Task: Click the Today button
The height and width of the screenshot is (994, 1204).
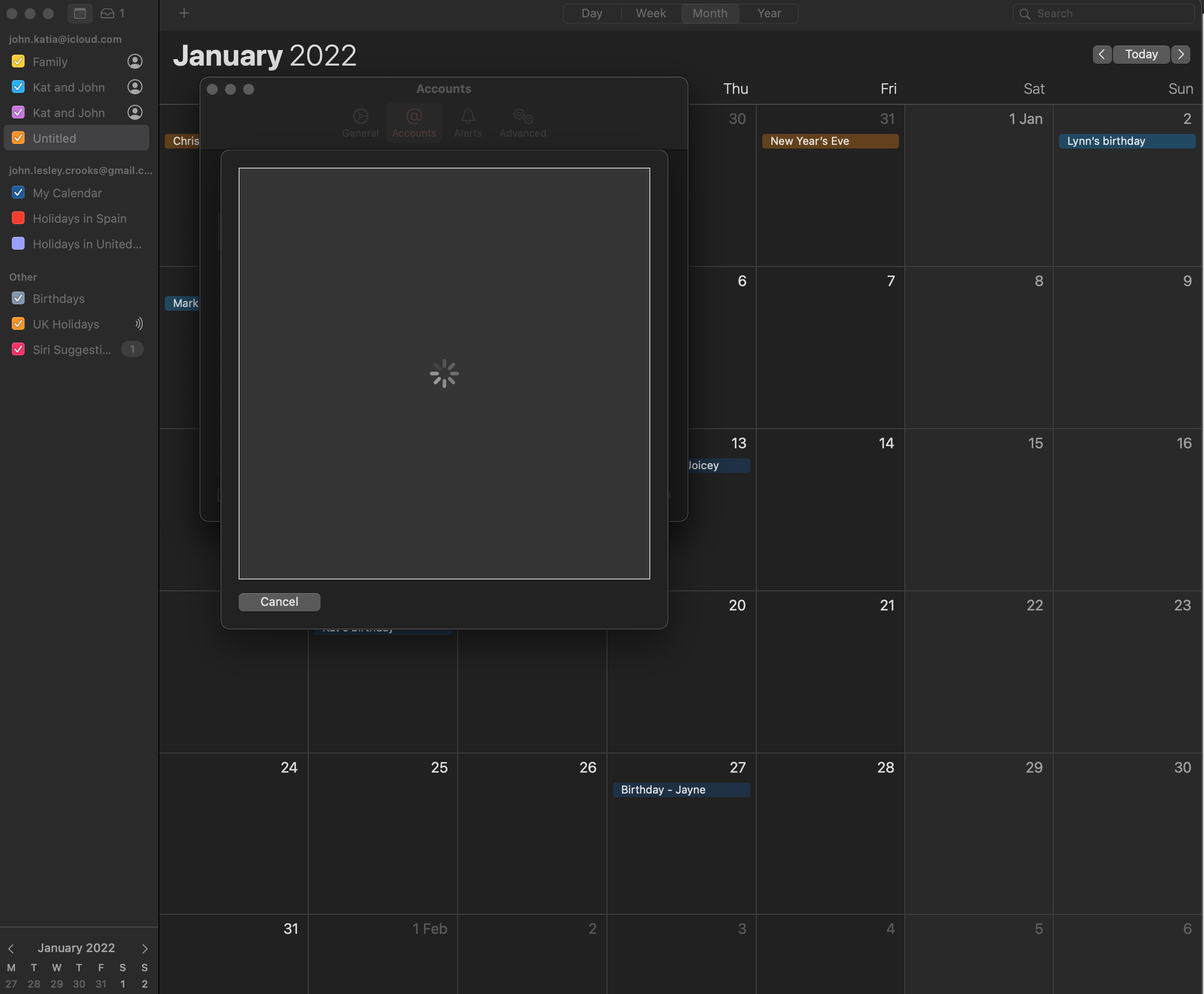Action: pyautogui.click(x=1141, y=54)
